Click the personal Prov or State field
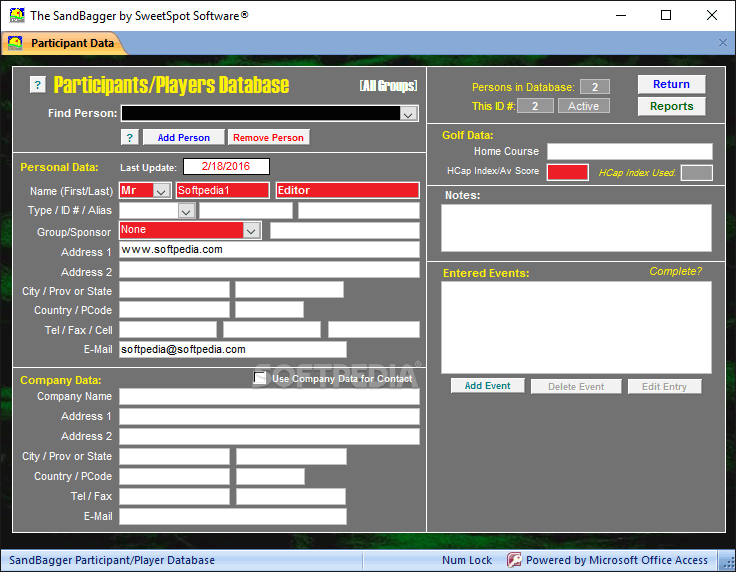 click(x=289, y=290)
